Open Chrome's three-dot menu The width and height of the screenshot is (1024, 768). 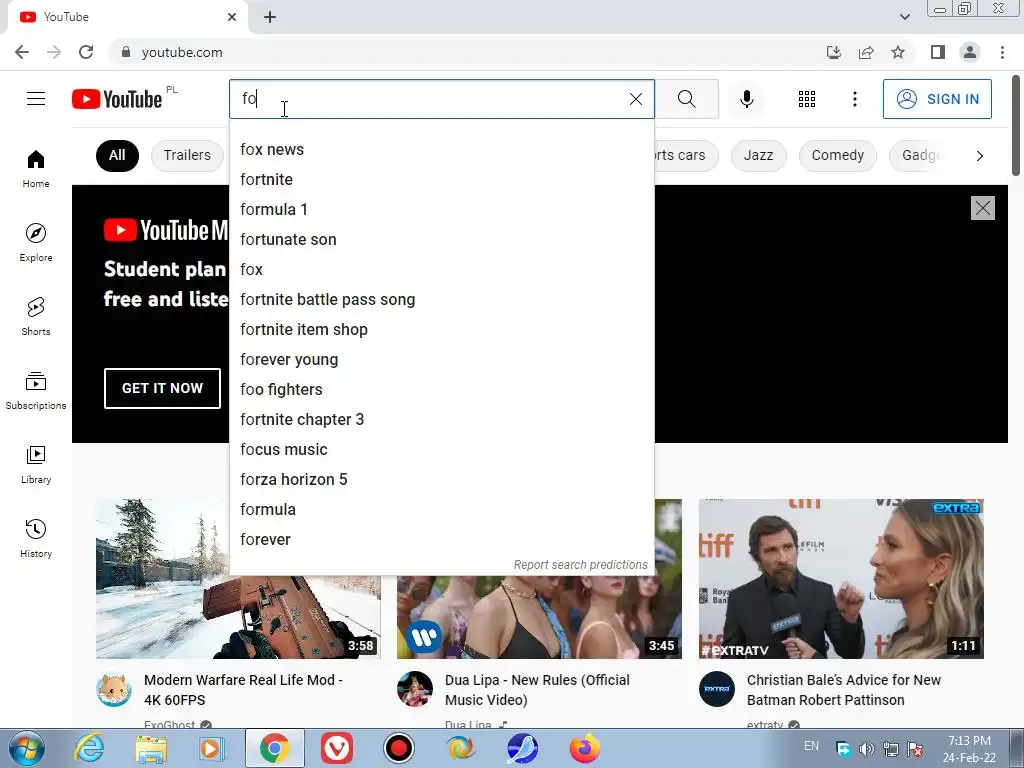1002,52
